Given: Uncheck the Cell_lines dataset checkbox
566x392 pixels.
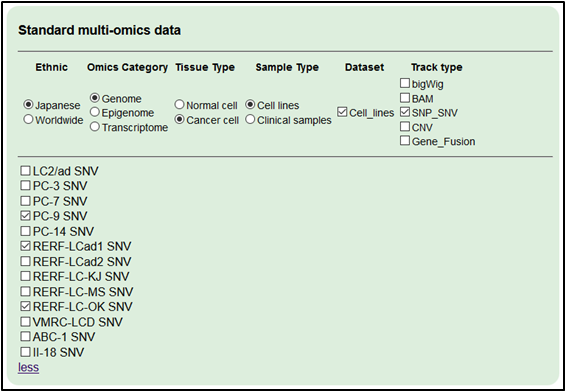Looking at the screenshot, I should point(342,112).
